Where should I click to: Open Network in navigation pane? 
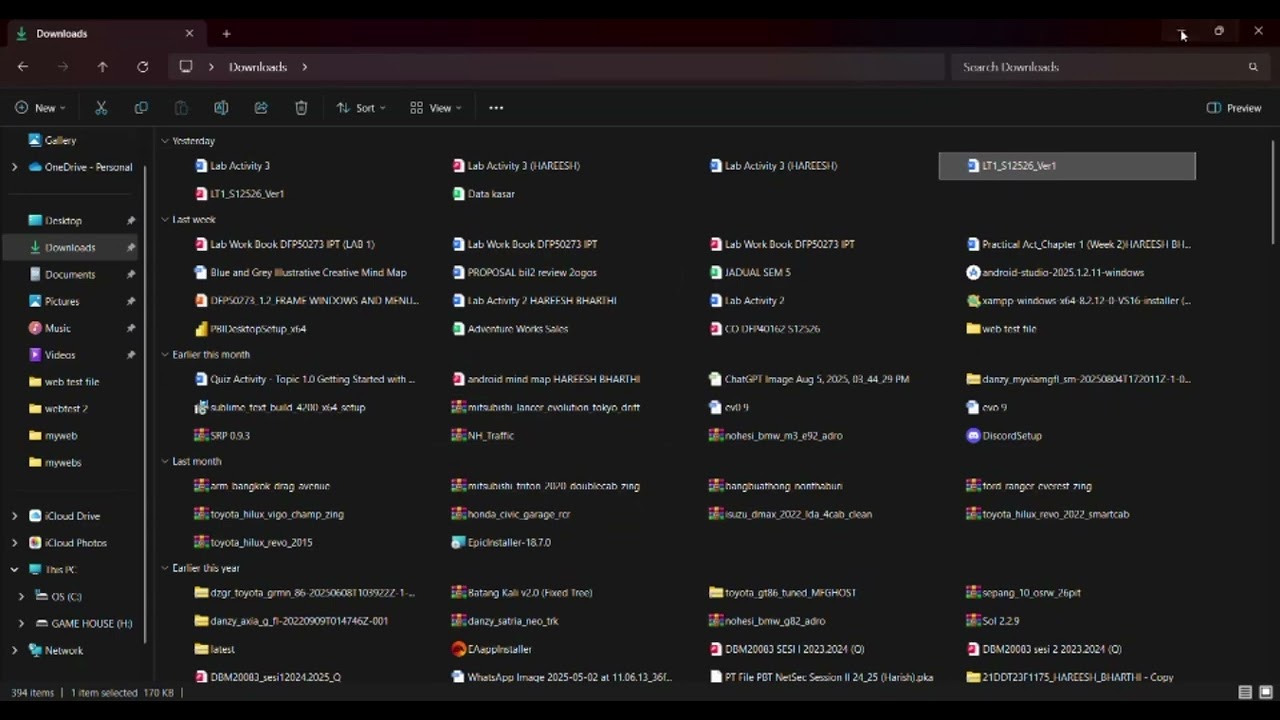point(56,650)
